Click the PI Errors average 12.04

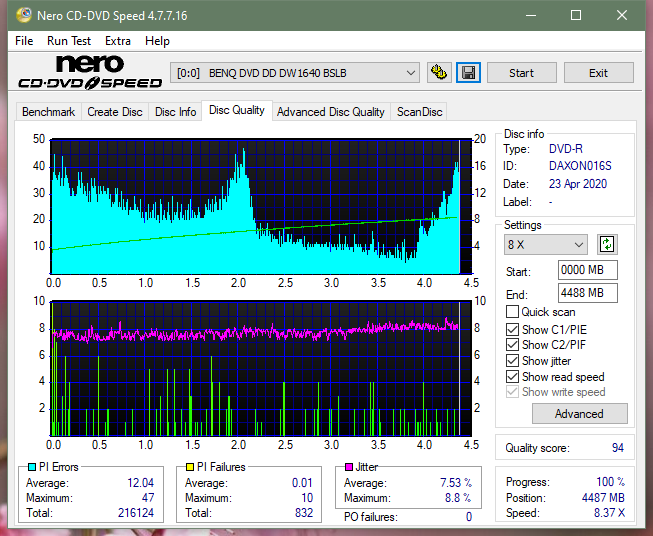coord(140,483)
